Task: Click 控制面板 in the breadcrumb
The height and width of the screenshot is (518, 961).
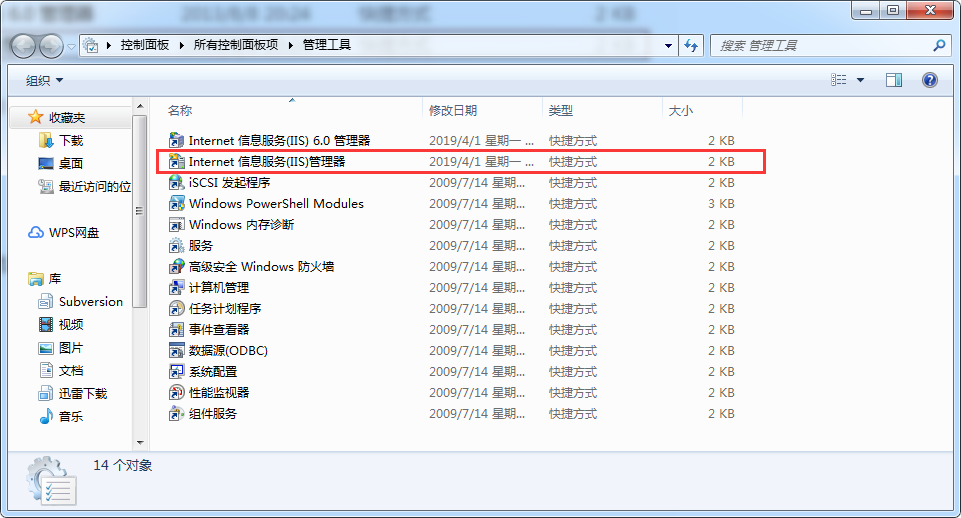Action: [x=145, y=45]
